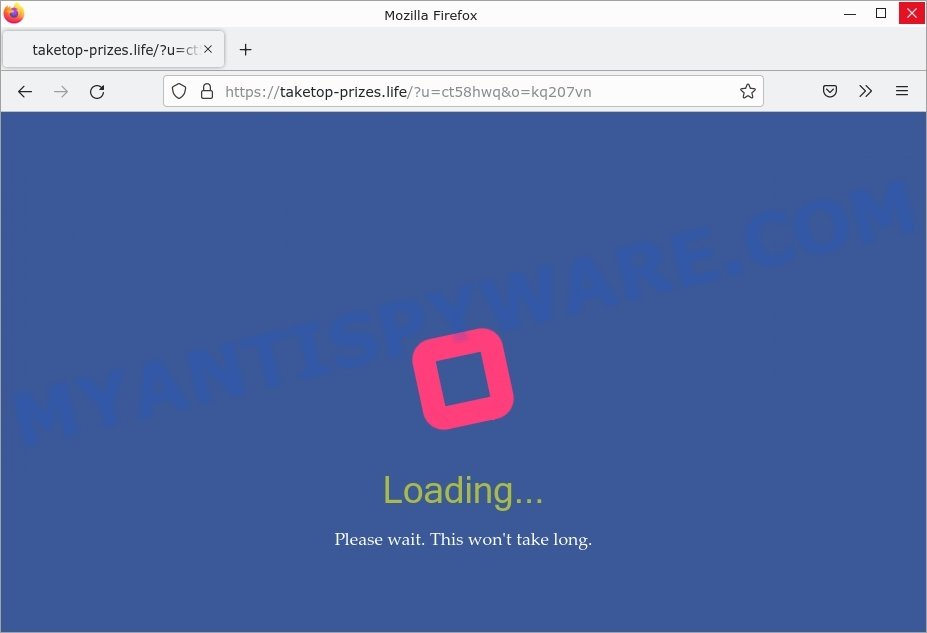Click the pink spinning loader square

[463, 379]
